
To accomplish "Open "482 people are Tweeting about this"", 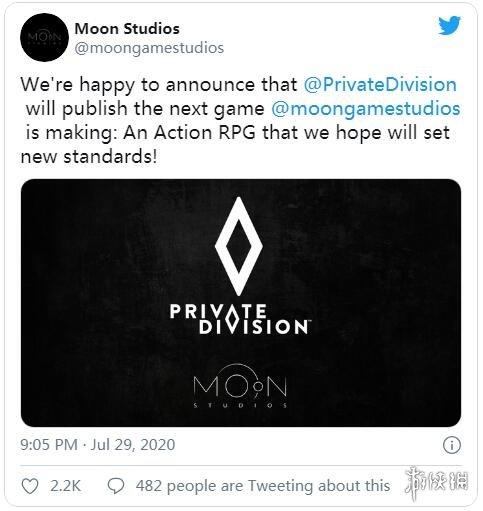I will (x=263, y=486).
